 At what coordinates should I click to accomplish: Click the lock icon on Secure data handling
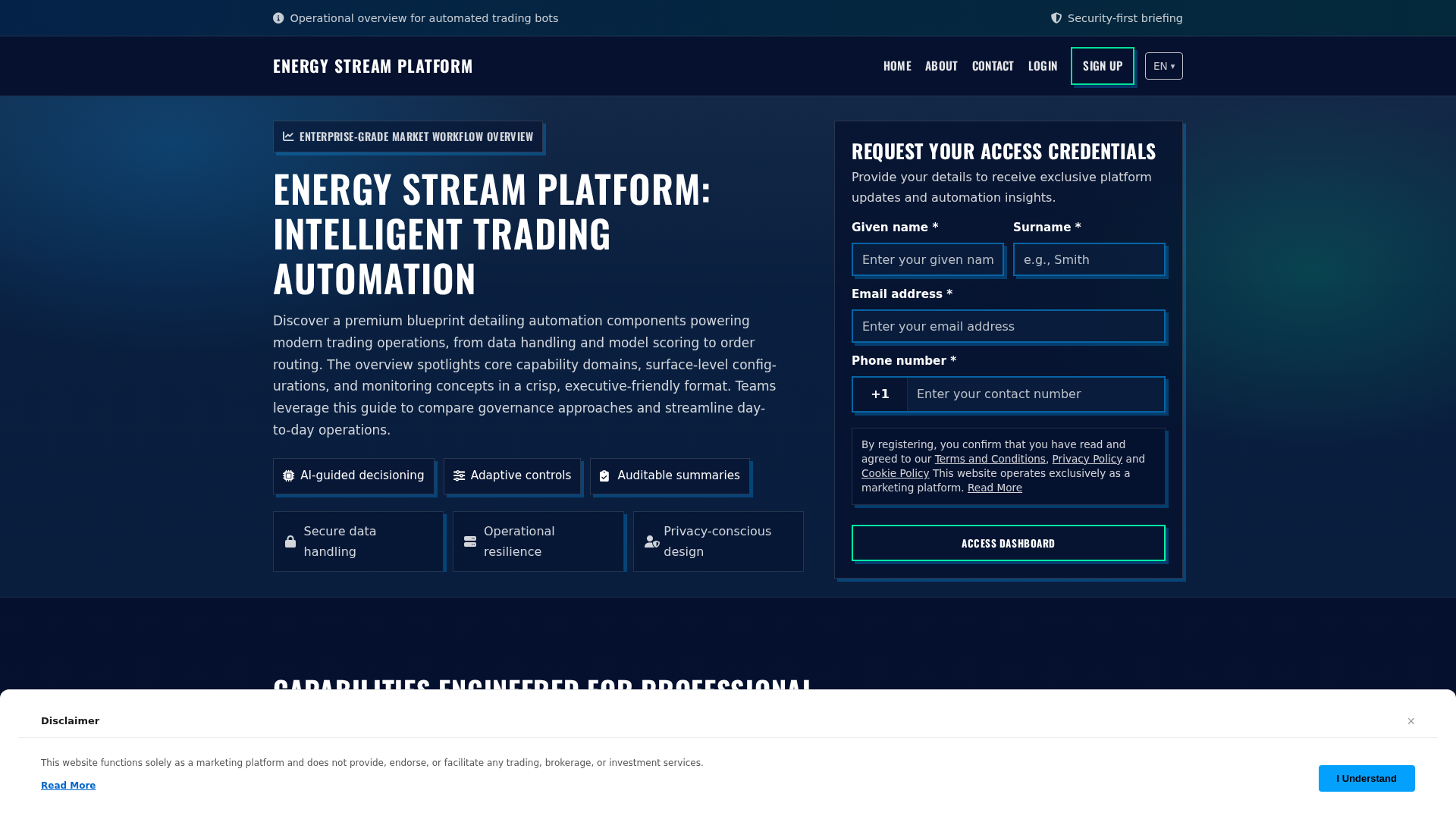coord(290,541)
